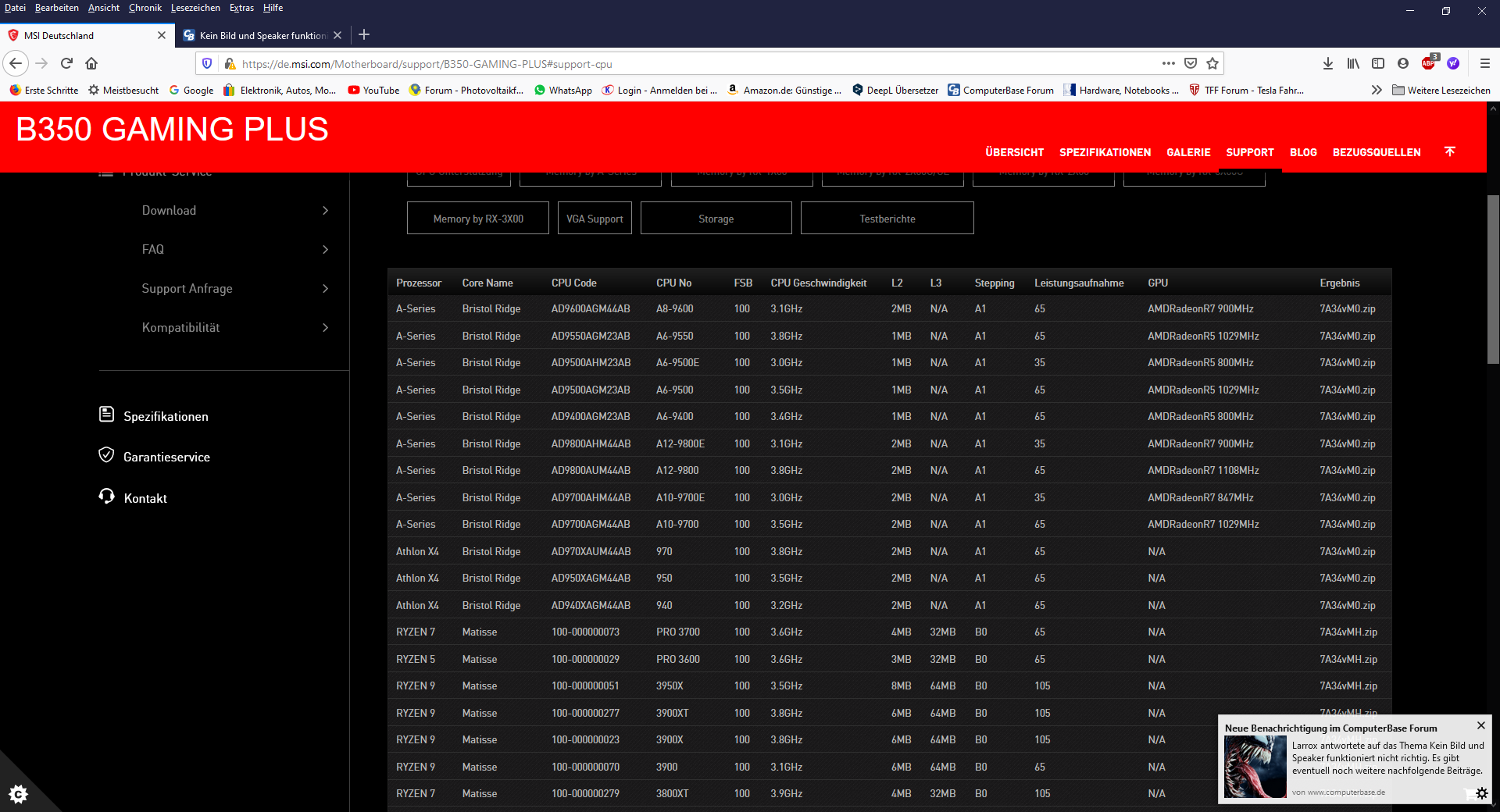Open the GALERIE section
Viewport: 1500px width, 812px height.
click(1188, 152)
